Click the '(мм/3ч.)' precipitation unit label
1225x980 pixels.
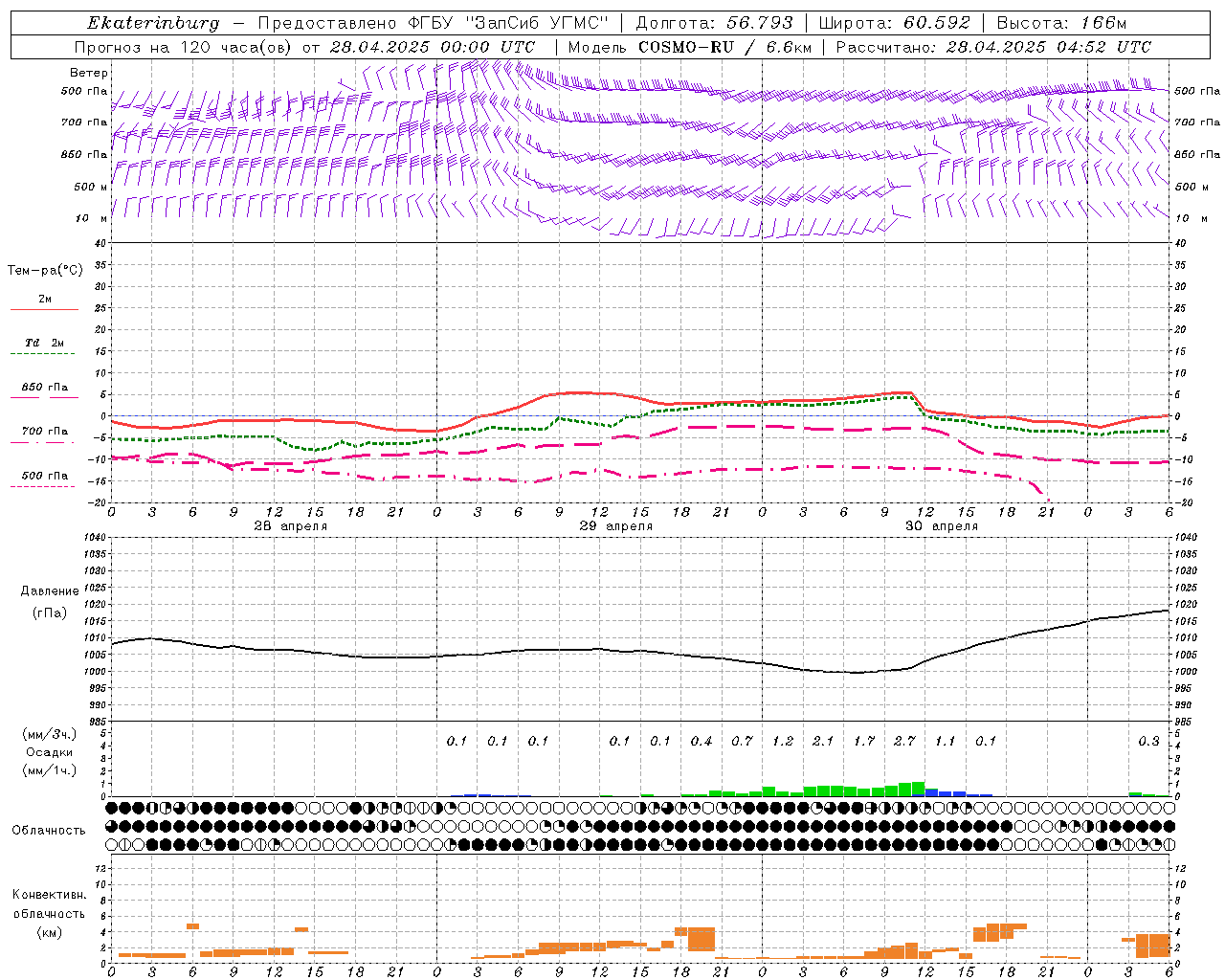tap(50, 734)
